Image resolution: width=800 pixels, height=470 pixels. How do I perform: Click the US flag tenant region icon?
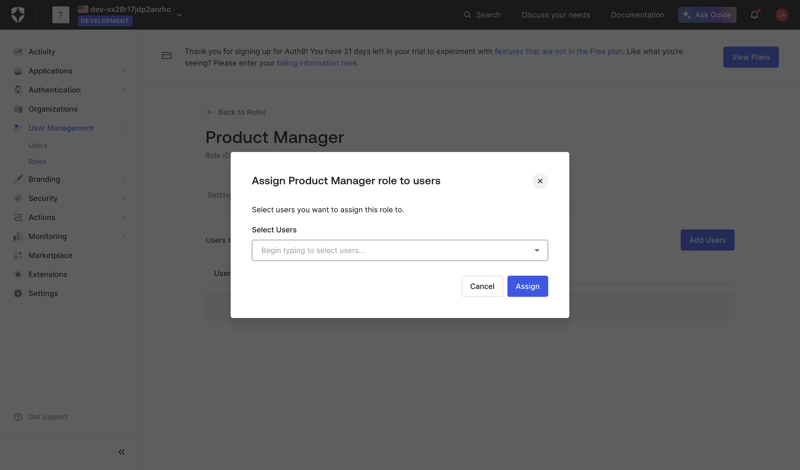click(83, 9)
